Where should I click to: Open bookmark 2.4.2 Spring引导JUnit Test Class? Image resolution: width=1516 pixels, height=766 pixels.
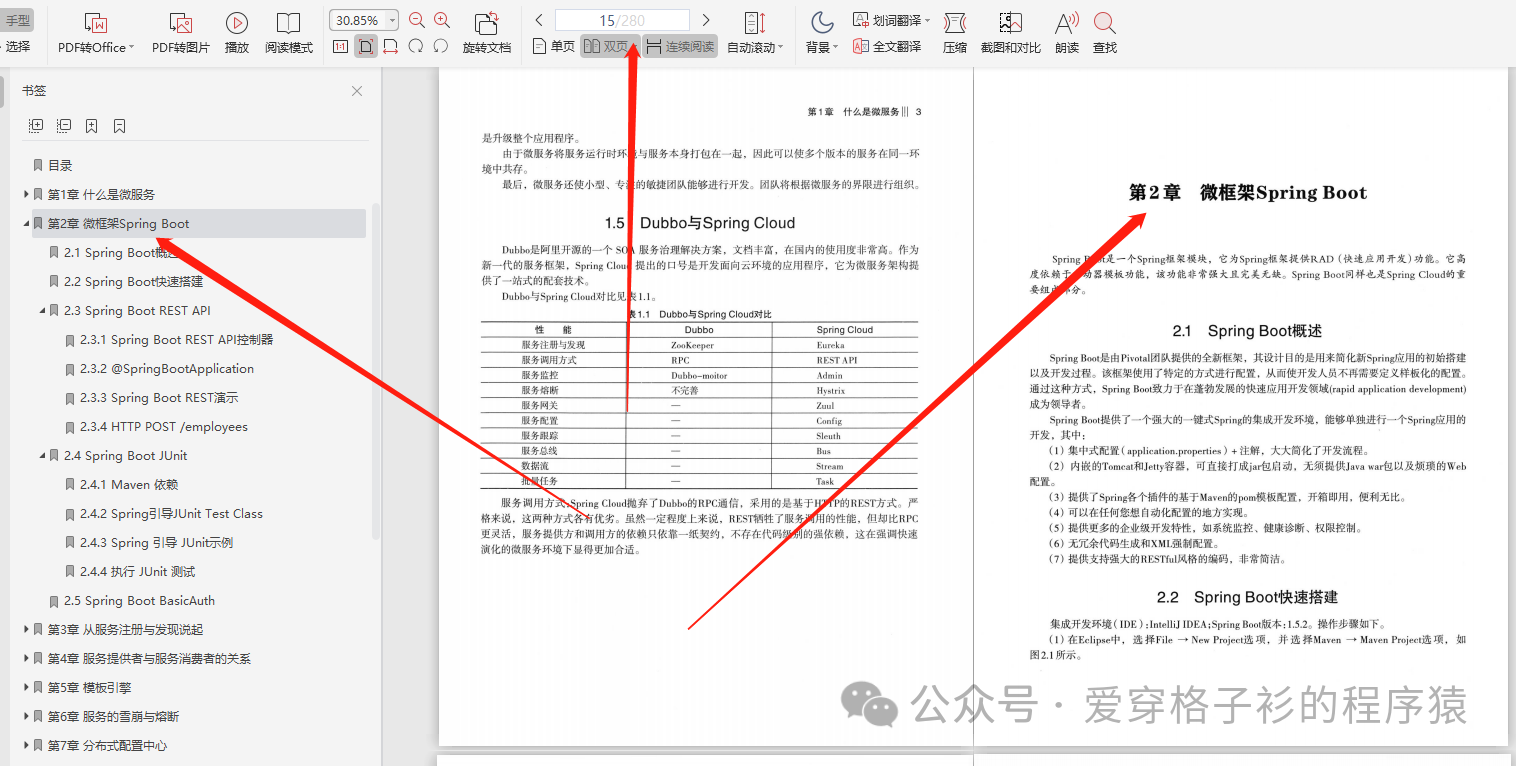[171, 514]
